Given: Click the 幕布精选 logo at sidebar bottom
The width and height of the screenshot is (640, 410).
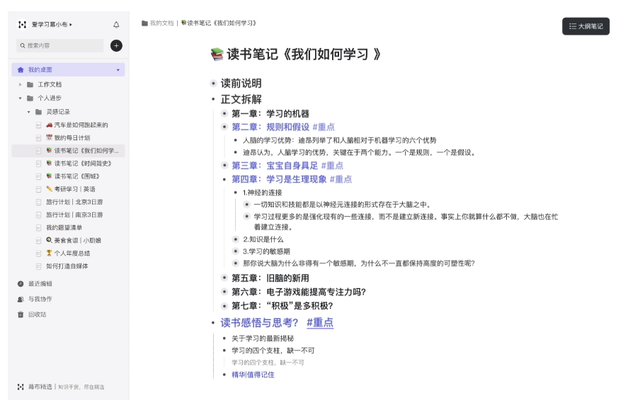Looking at the screenshot, I should [x=20, y=387].
